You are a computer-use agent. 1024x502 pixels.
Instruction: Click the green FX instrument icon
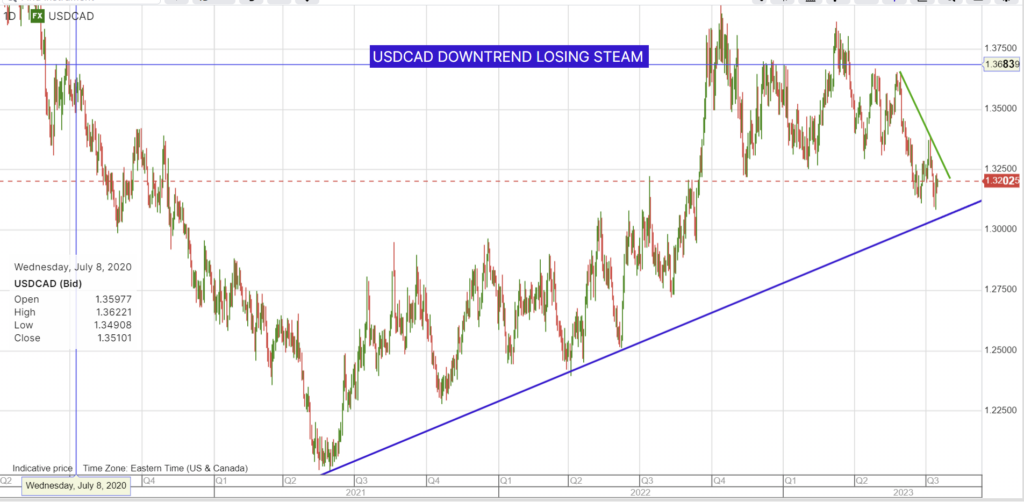pos(36,16)
